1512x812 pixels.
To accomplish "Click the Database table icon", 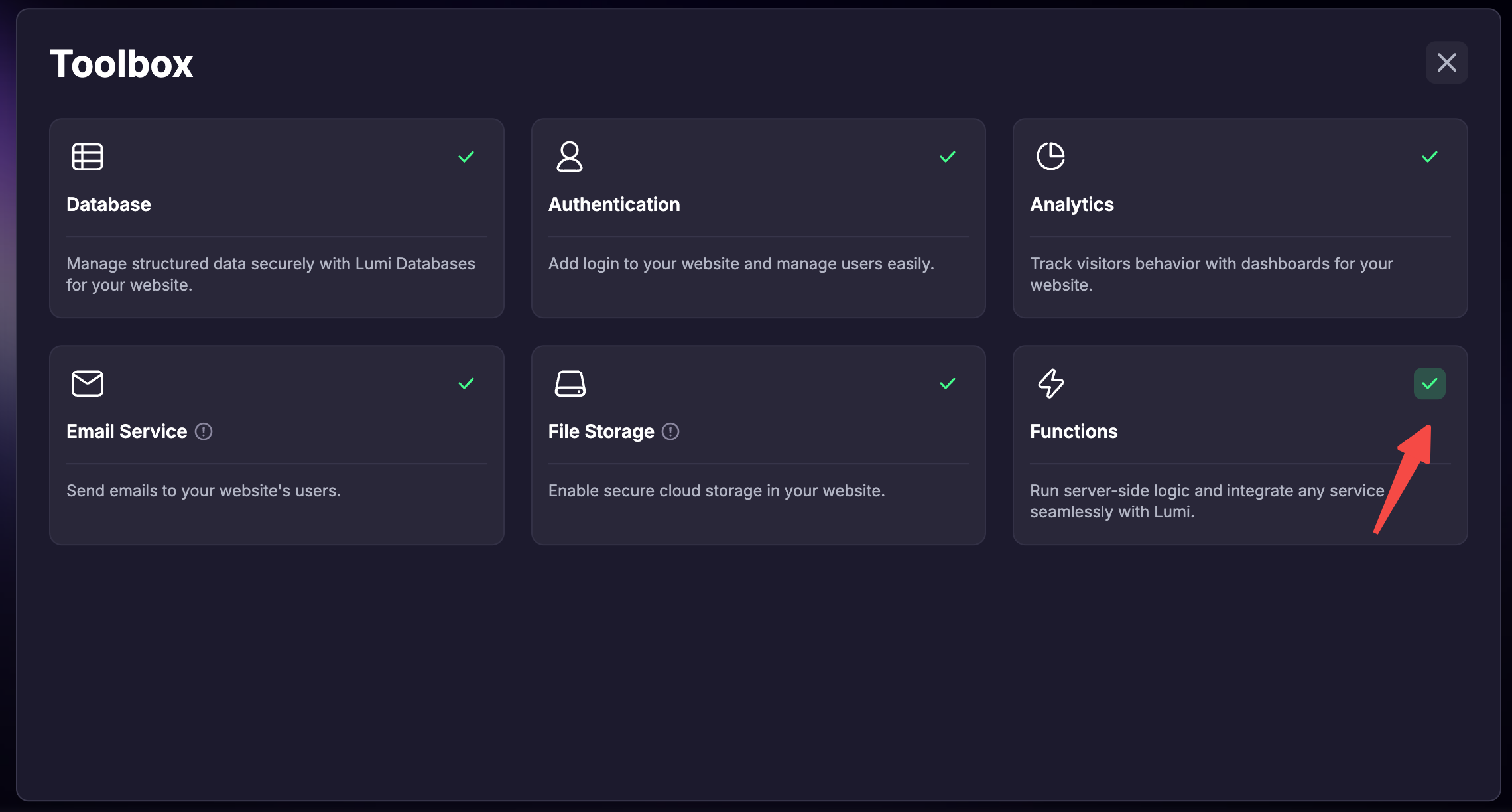I will point(88,157).
